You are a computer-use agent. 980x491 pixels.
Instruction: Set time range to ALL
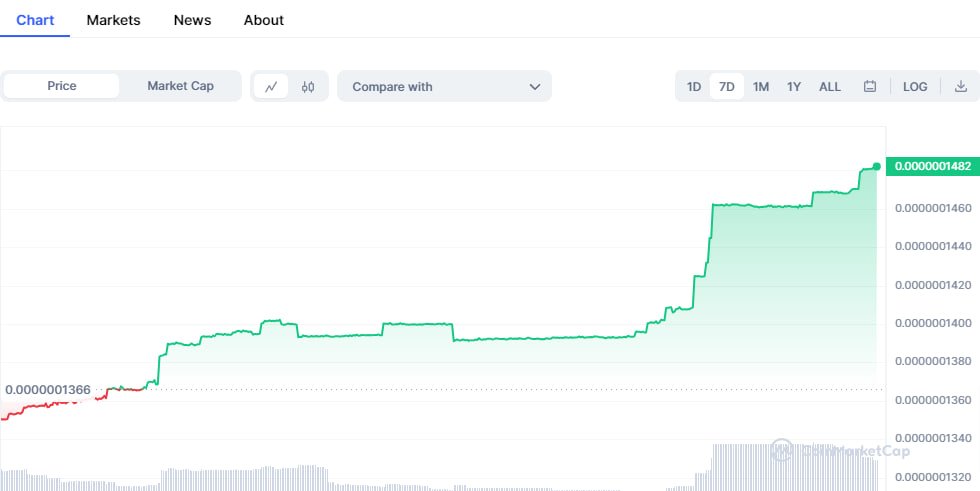[x=830, y=86]
